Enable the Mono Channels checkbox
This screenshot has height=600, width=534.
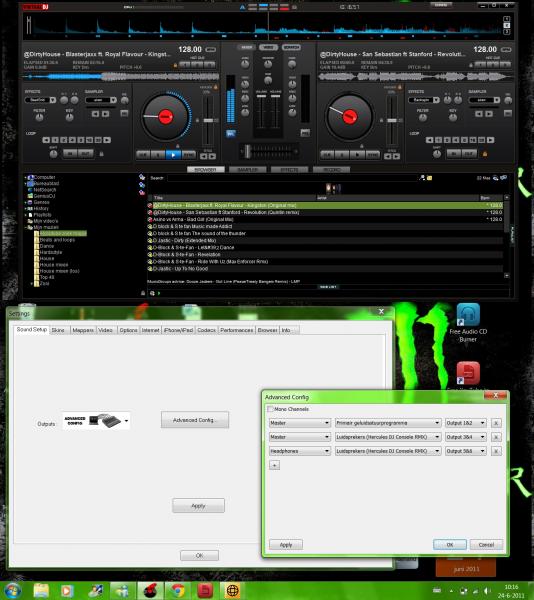point(270,409)
